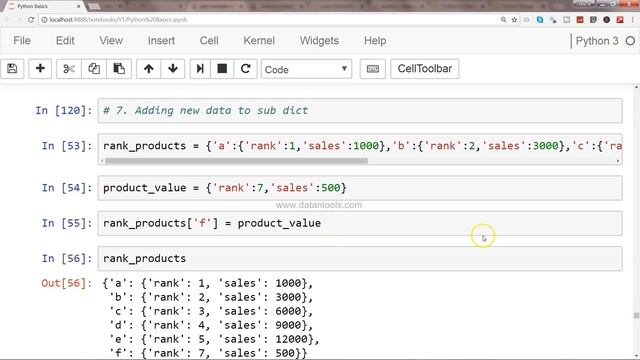Reload the page in browser
This screenshot has height=360, width=640.
tap(31, 20)
